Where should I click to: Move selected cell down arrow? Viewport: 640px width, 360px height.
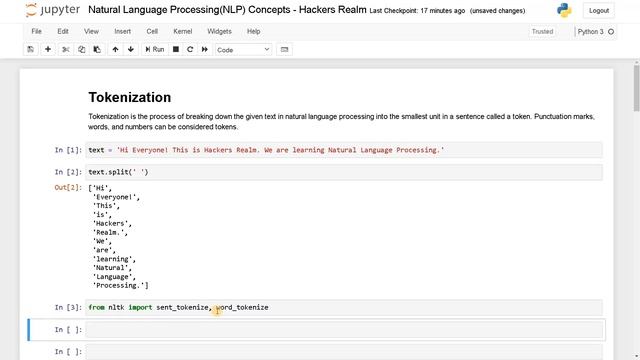click(131, 49)
